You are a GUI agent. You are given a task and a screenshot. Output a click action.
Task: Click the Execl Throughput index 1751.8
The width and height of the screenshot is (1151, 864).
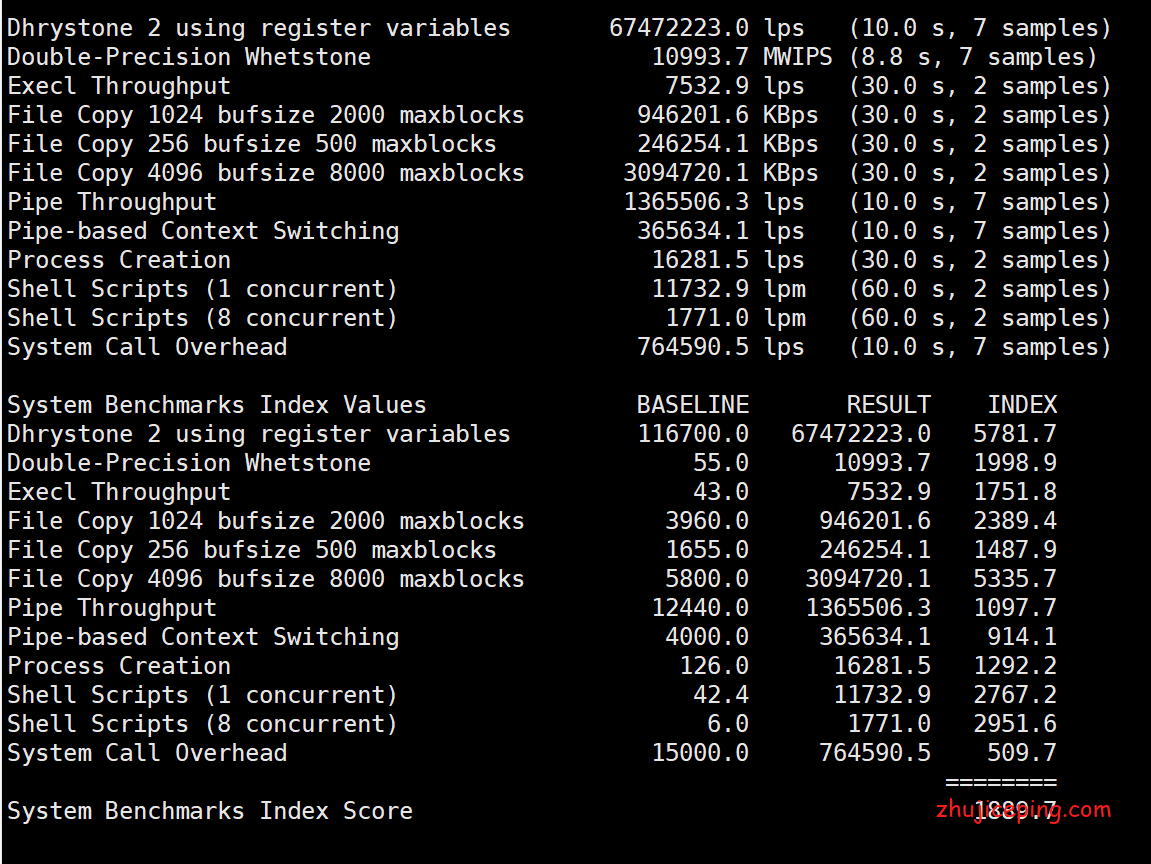coord(1015,492)
